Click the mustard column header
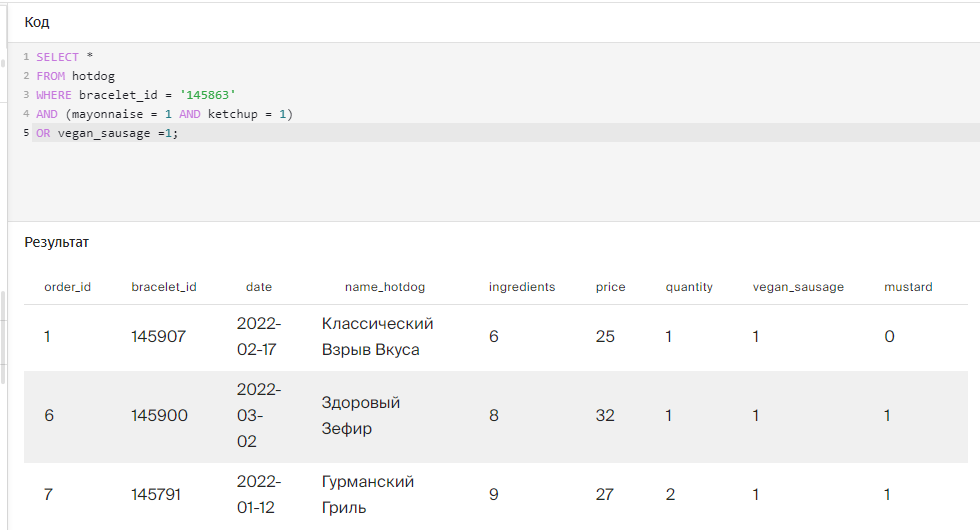 908,287
